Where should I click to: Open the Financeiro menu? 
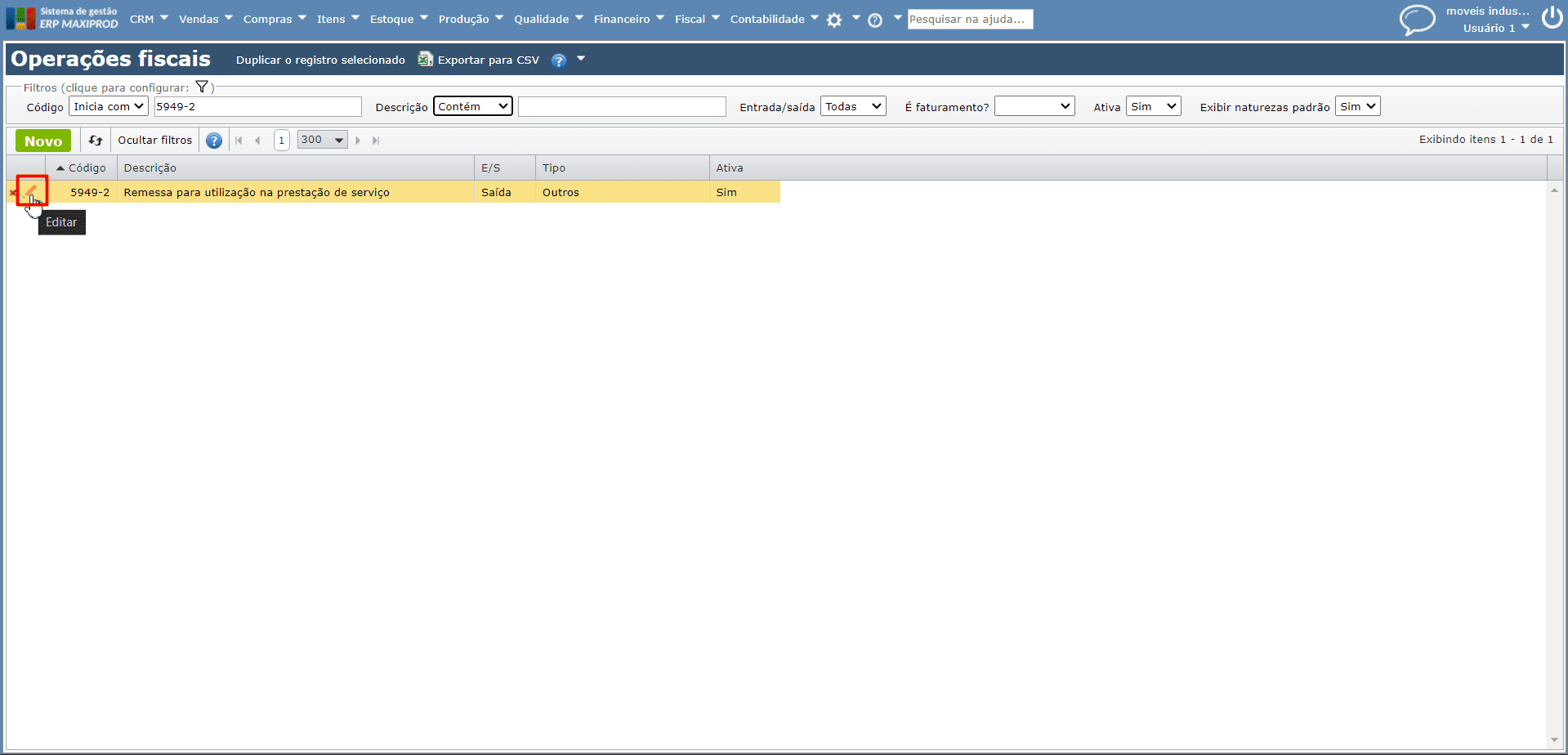pos(629,19)
